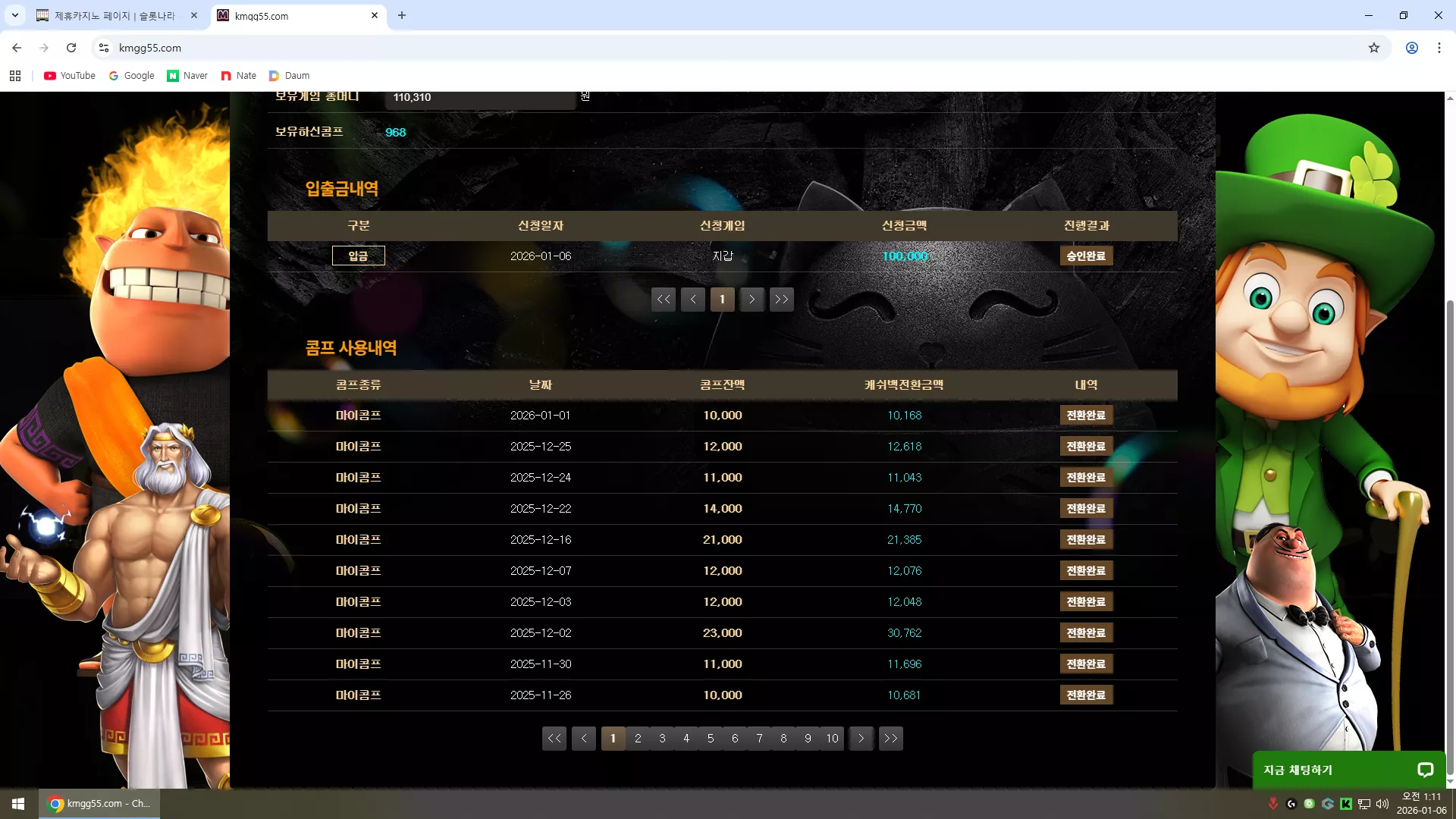
Task: Open the Naver bookmark
Action: 187,76
